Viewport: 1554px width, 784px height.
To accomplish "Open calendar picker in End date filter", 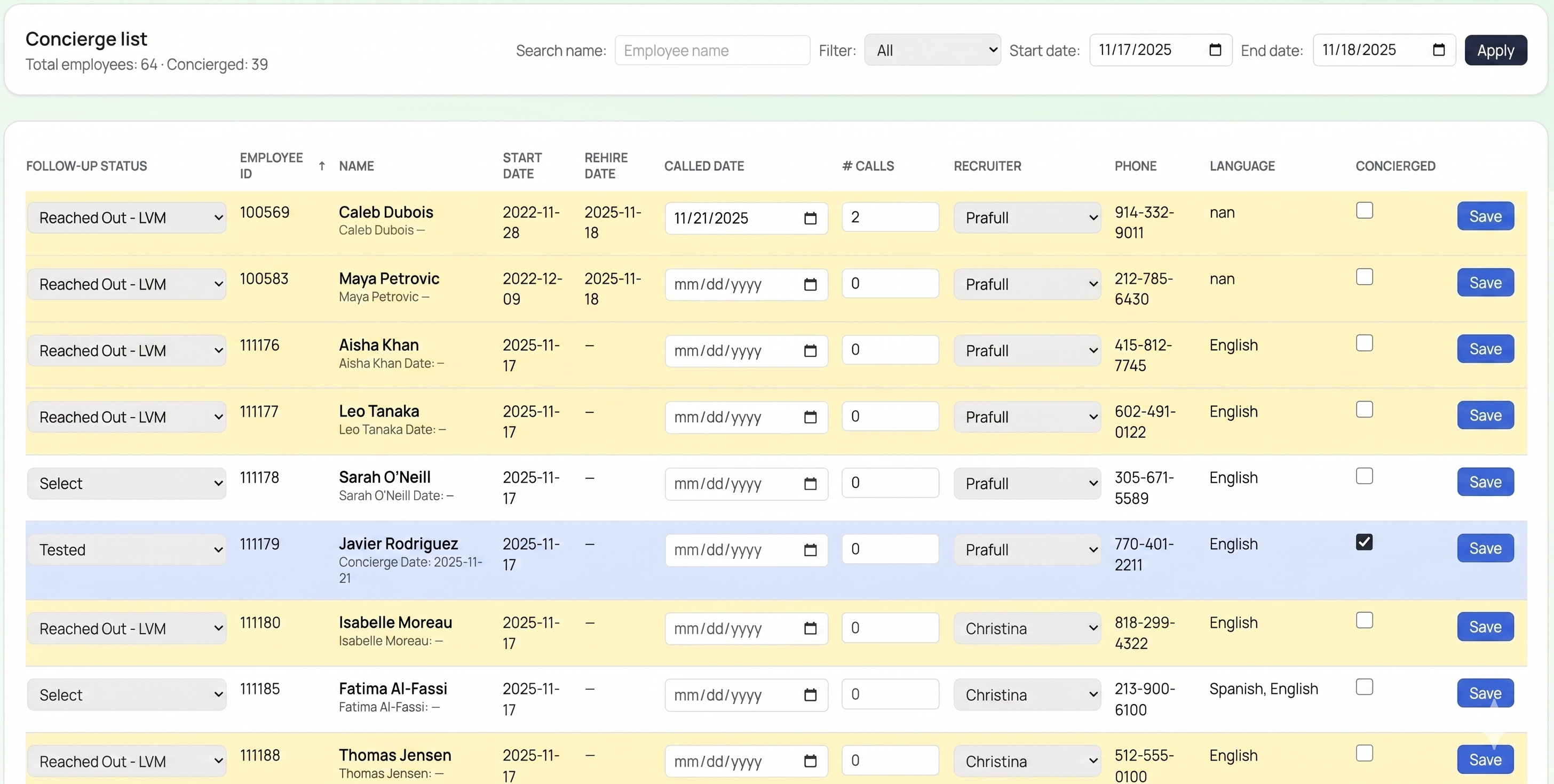I will [x=1438, y=50].
